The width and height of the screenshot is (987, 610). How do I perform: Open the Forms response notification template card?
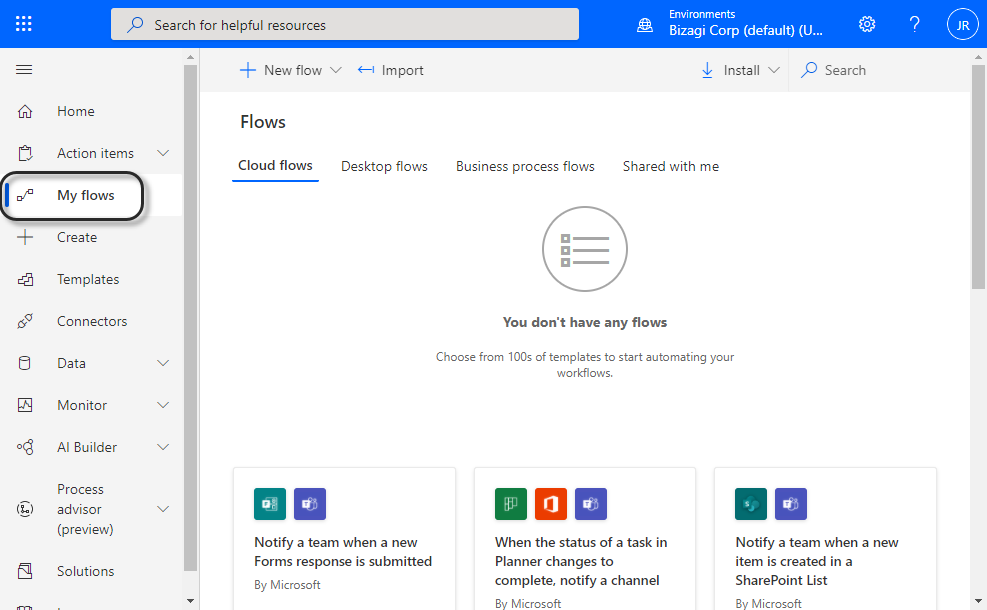pos(344,539)
